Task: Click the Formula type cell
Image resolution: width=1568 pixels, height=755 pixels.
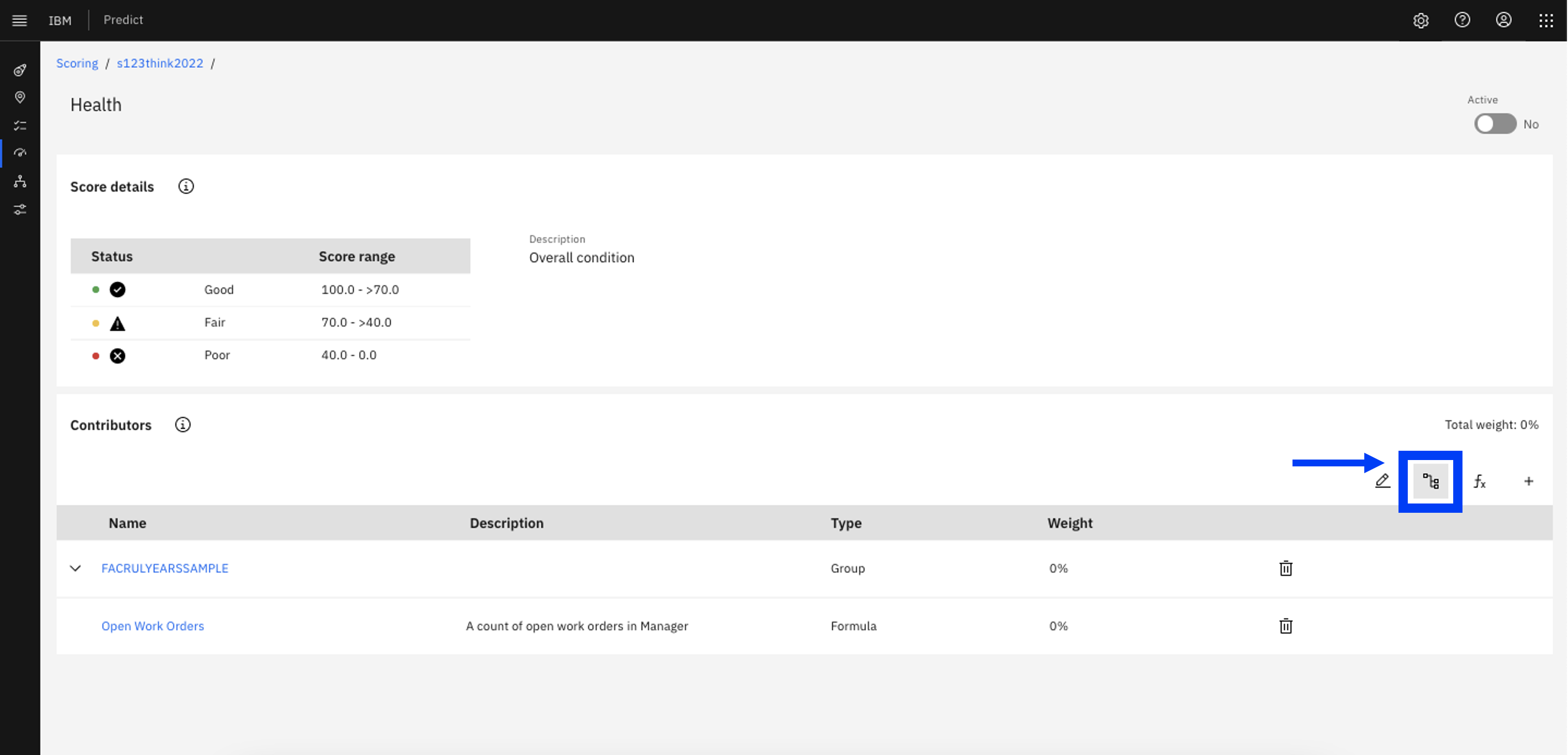Action: (x=853, y=626)
